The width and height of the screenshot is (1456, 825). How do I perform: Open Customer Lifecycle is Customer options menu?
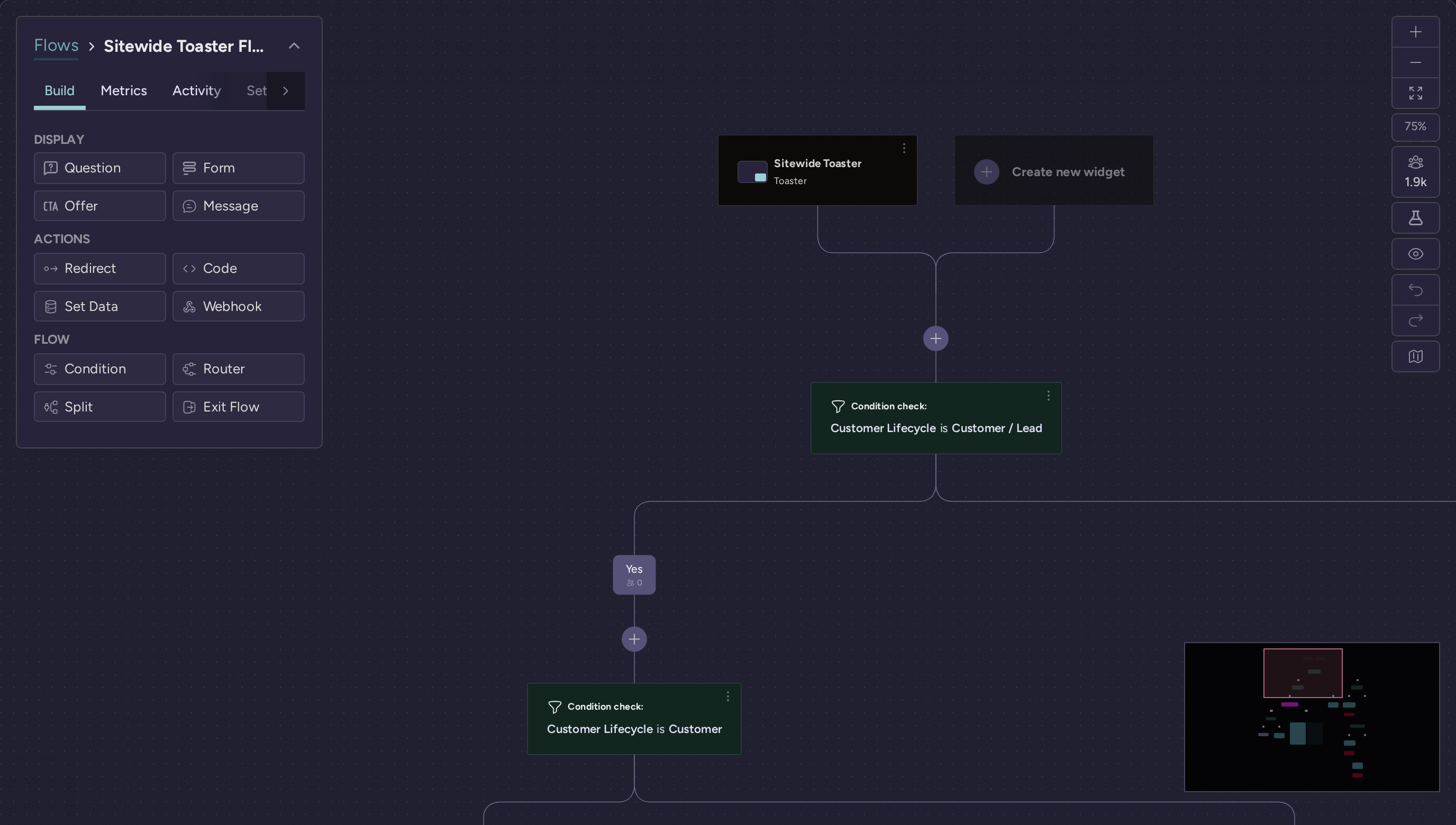coord(727,696)
